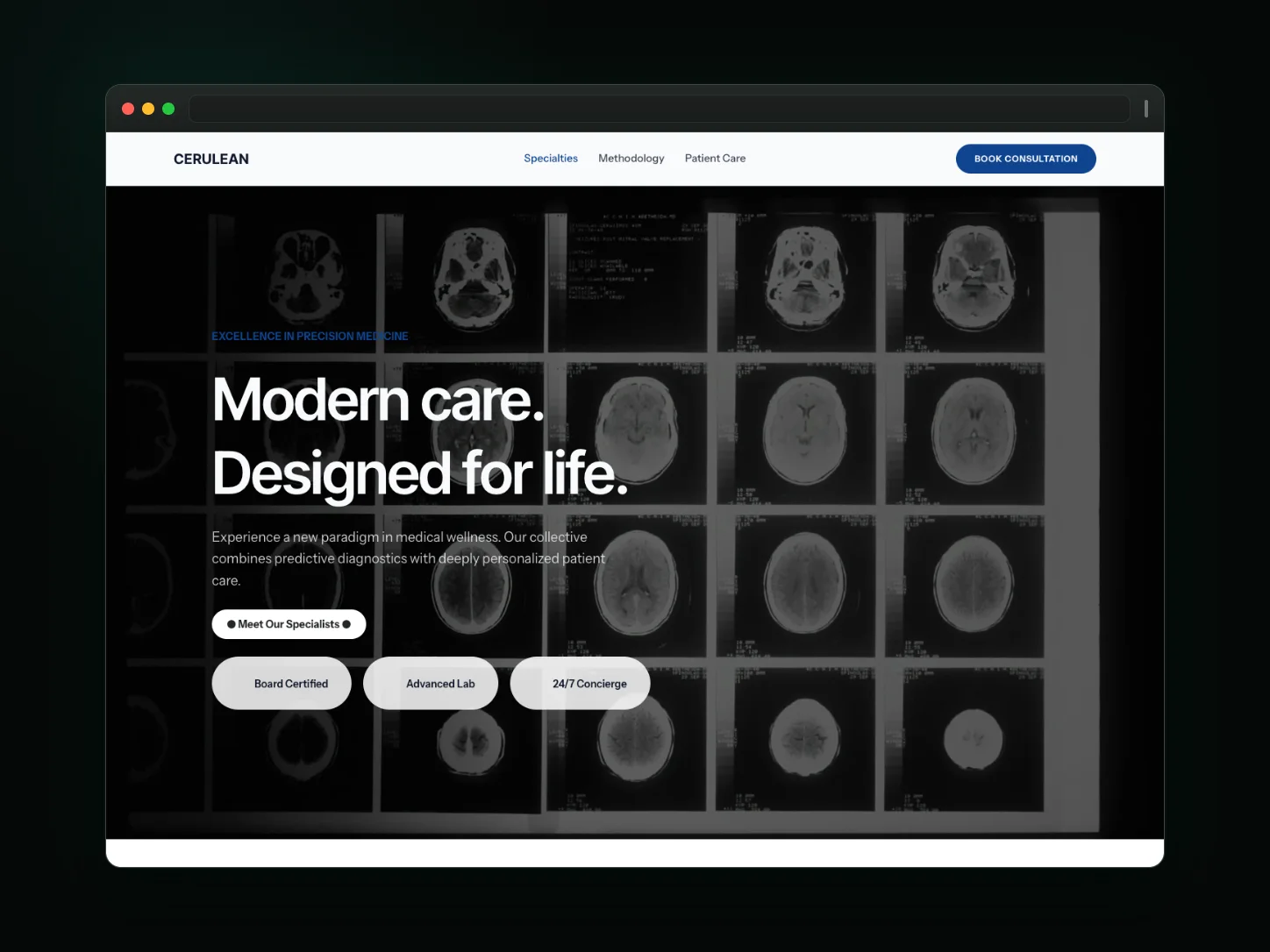
Task: Click the "Designed for life." headline line
Action: (x=420, y=472)
